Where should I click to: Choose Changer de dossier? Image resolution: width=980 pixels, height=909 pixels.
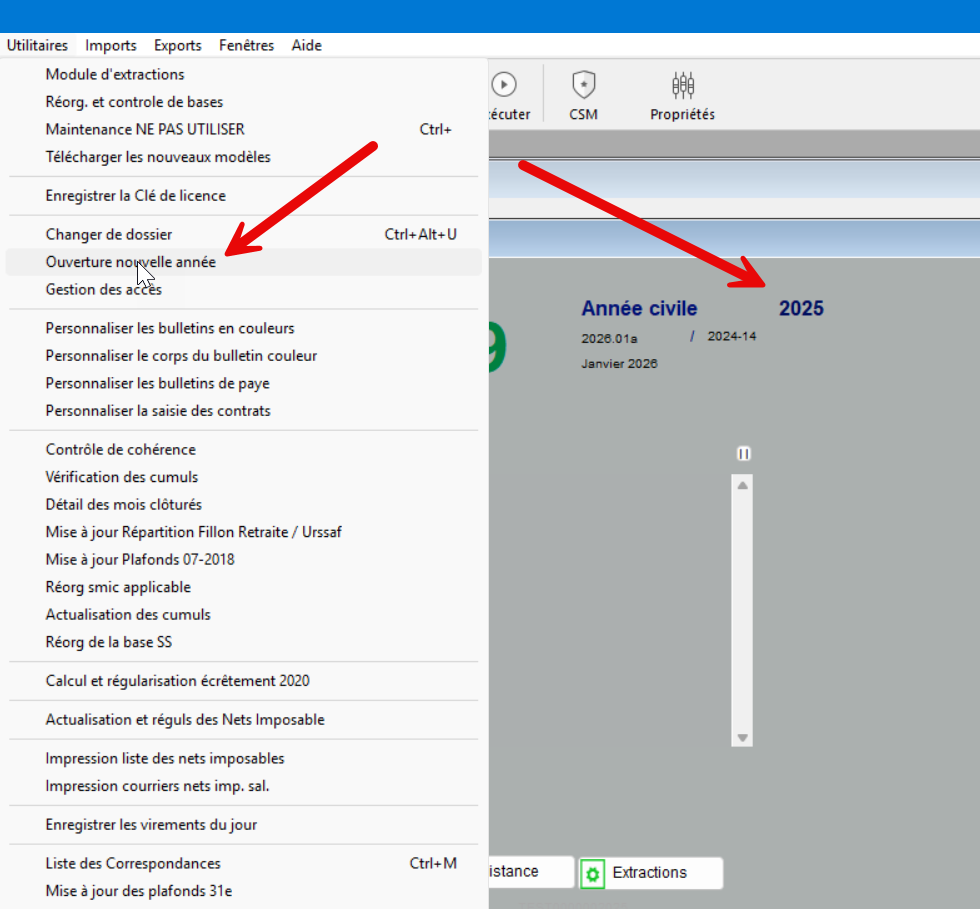(109, 234)
